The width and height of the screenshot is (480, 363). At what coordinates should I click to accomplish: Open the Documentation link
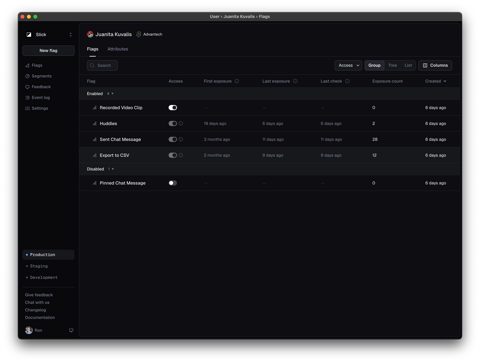point(40,318)
